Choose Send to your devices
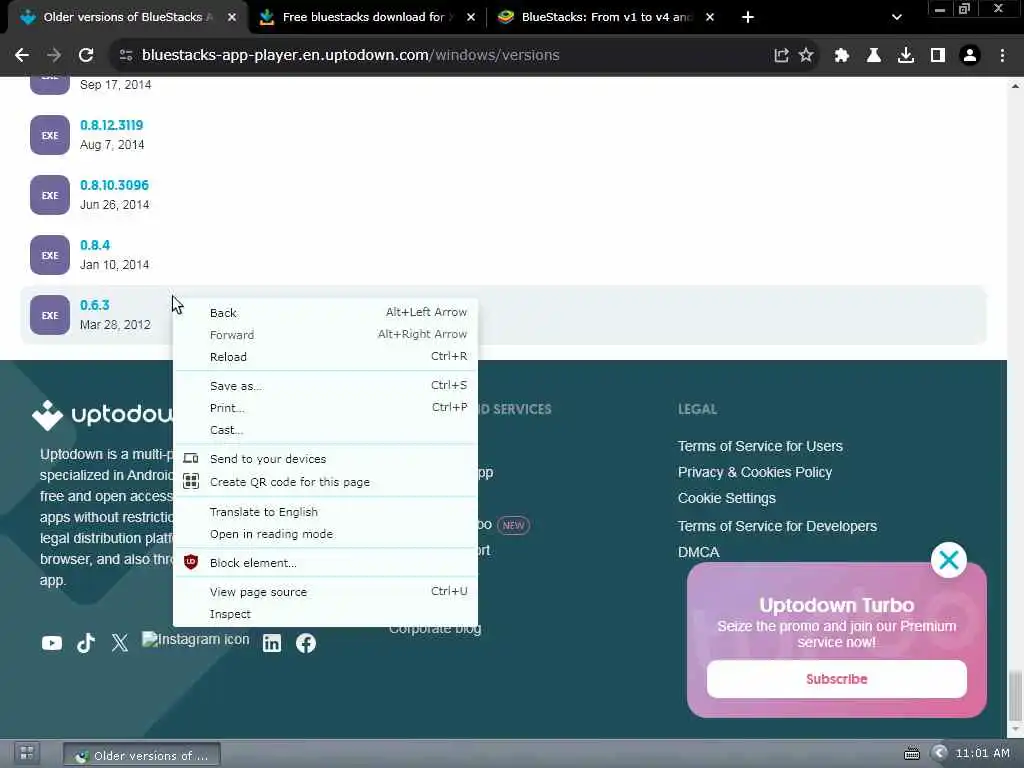 (325, 459)
